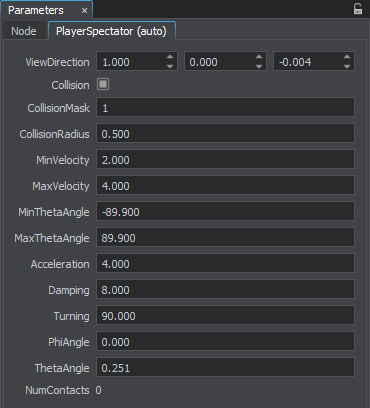
Task: Click the CollisionMask input field
Action: point(225,107)
